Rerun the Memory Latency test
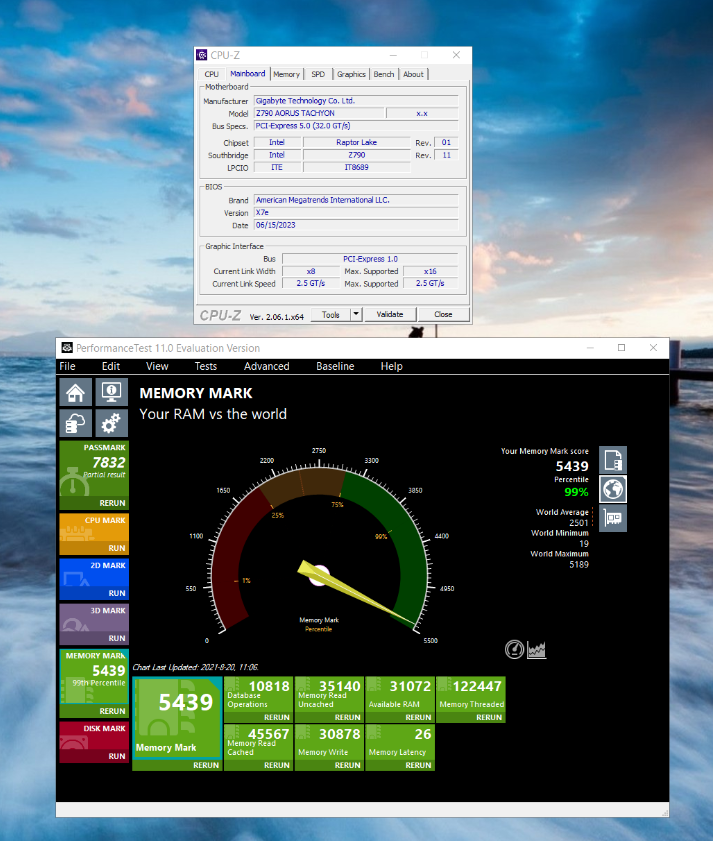 (x=418, y=765)
